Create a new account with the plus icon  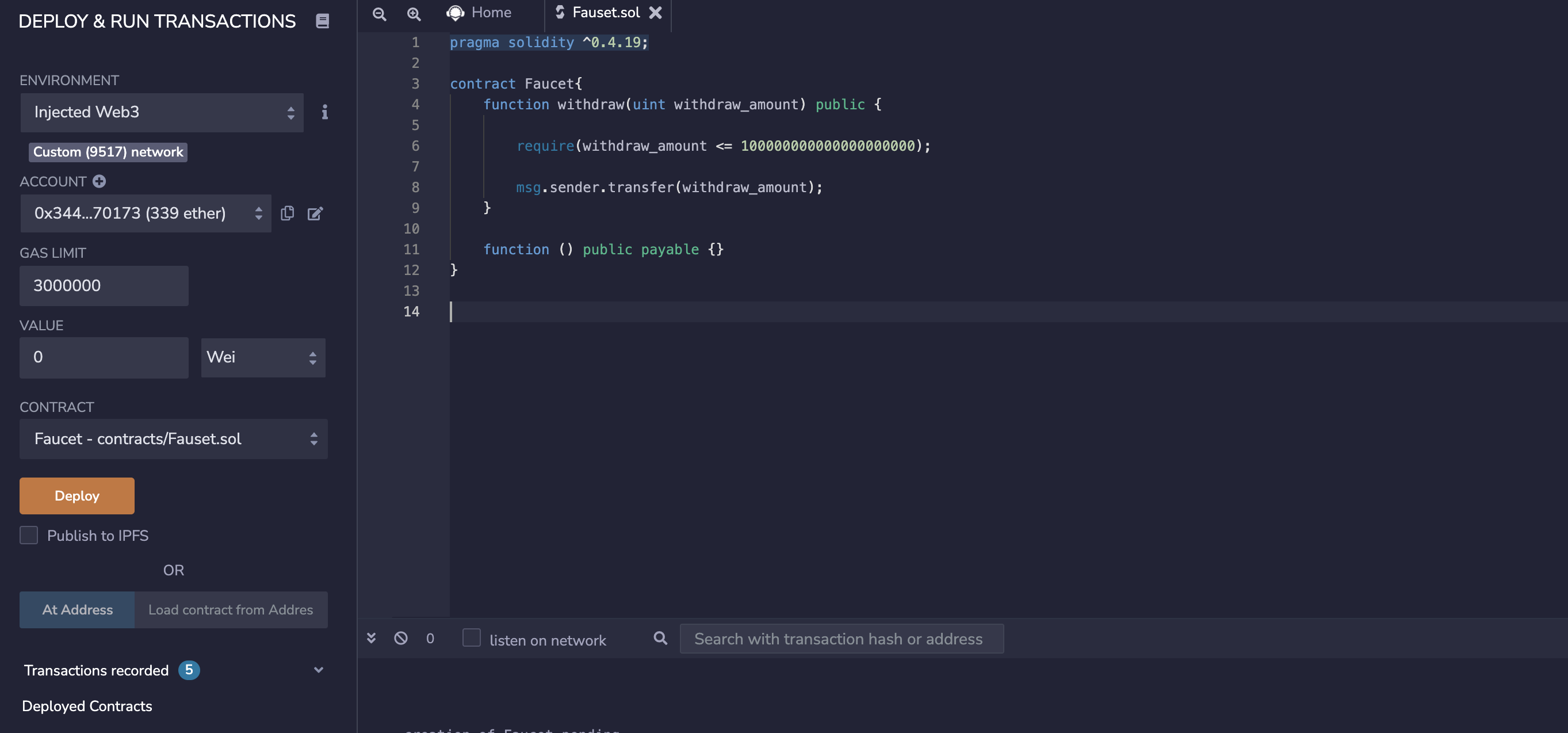pos(99,181)
